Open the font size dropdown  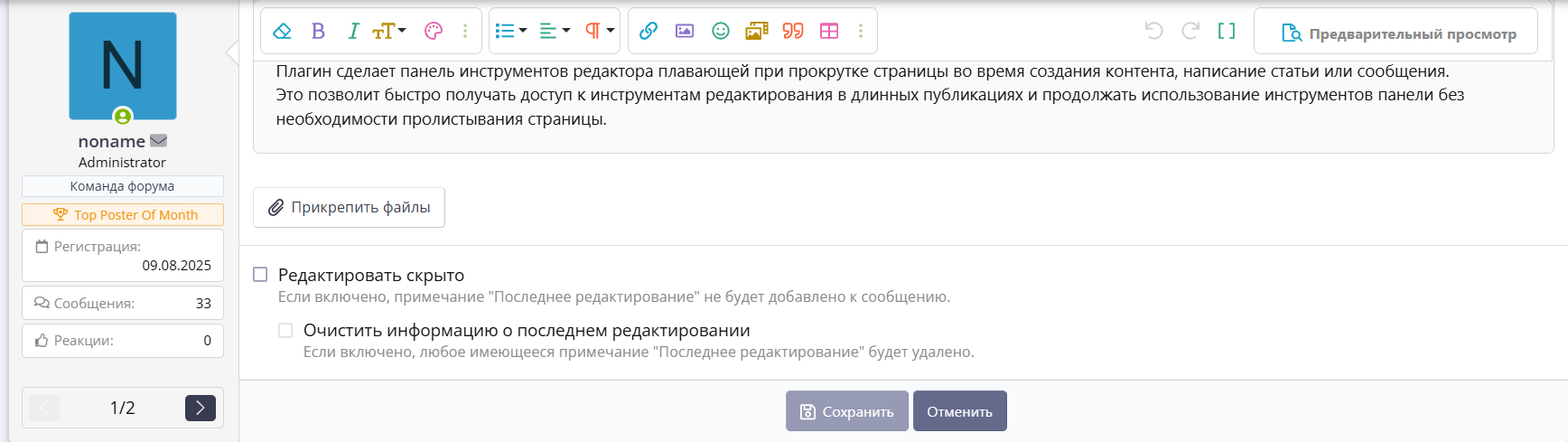[x=389, y=31]
